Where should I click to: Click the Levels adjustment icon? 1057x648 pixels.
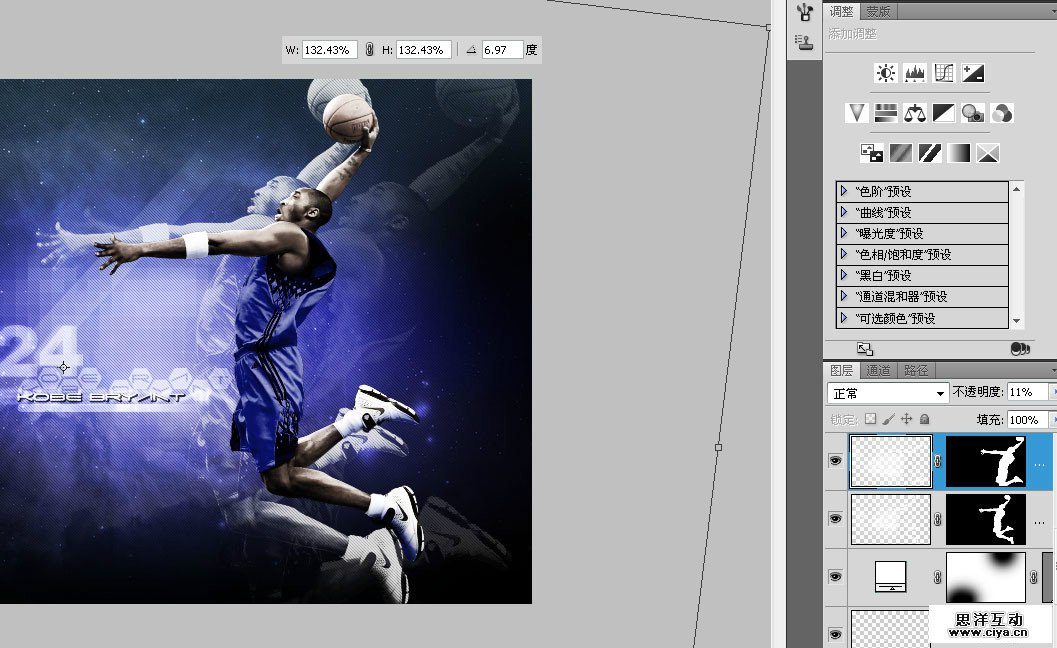click(915, 73)
